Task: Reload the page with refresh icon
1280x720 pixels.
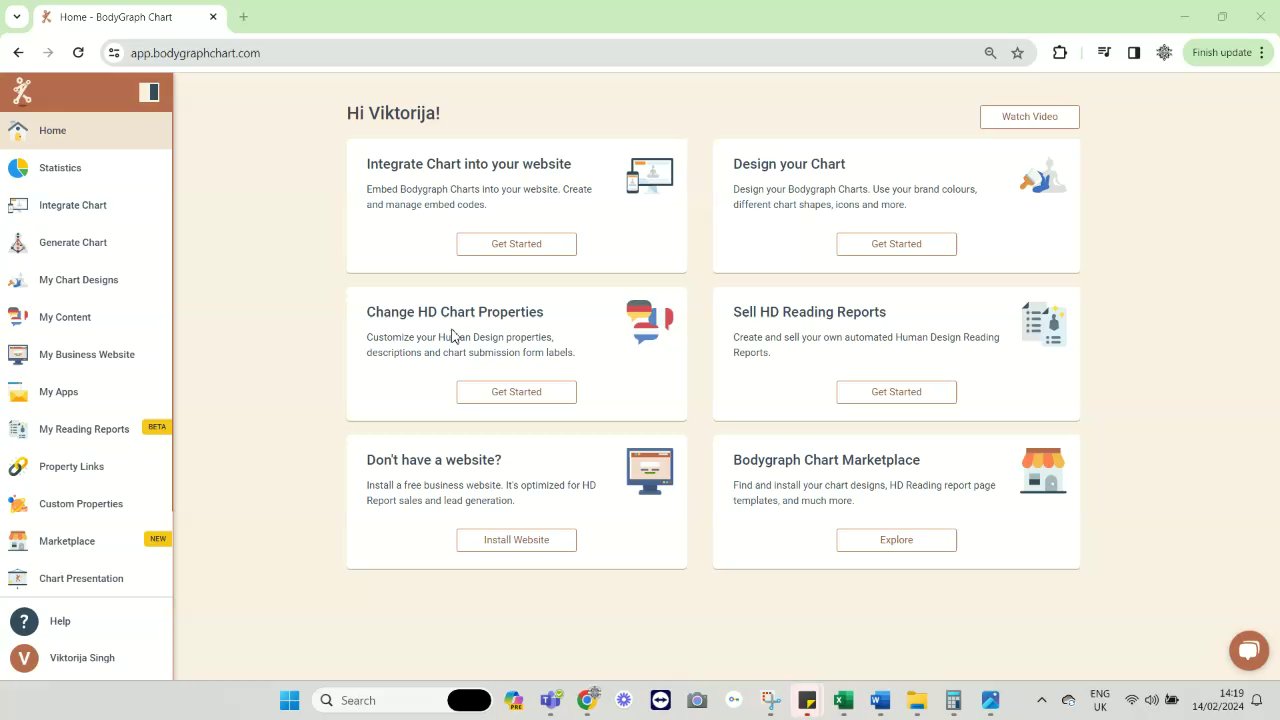Action: pyautogui.click(x=78, y=53)
